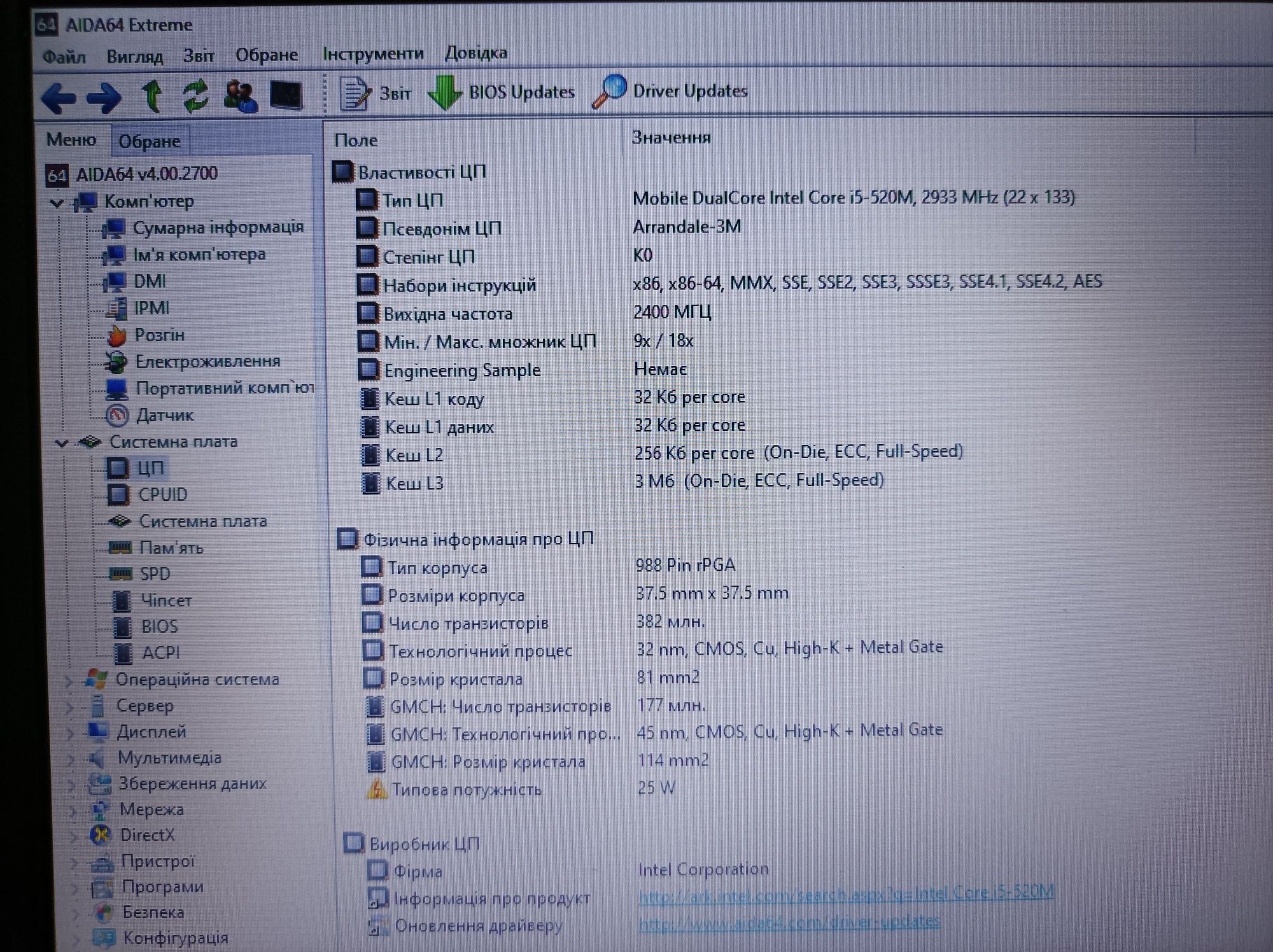This screenshot has height=952, width=1273.
Task: Click the BIOS chip icon
Action: click(122, 627)
